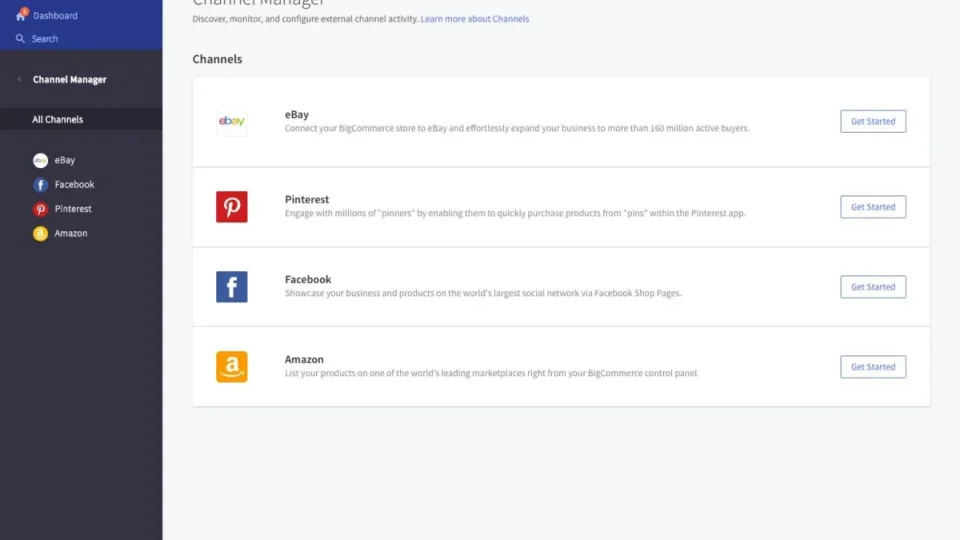
Task: Click the Dashboard home icon
Action: [x=20, y=16]
